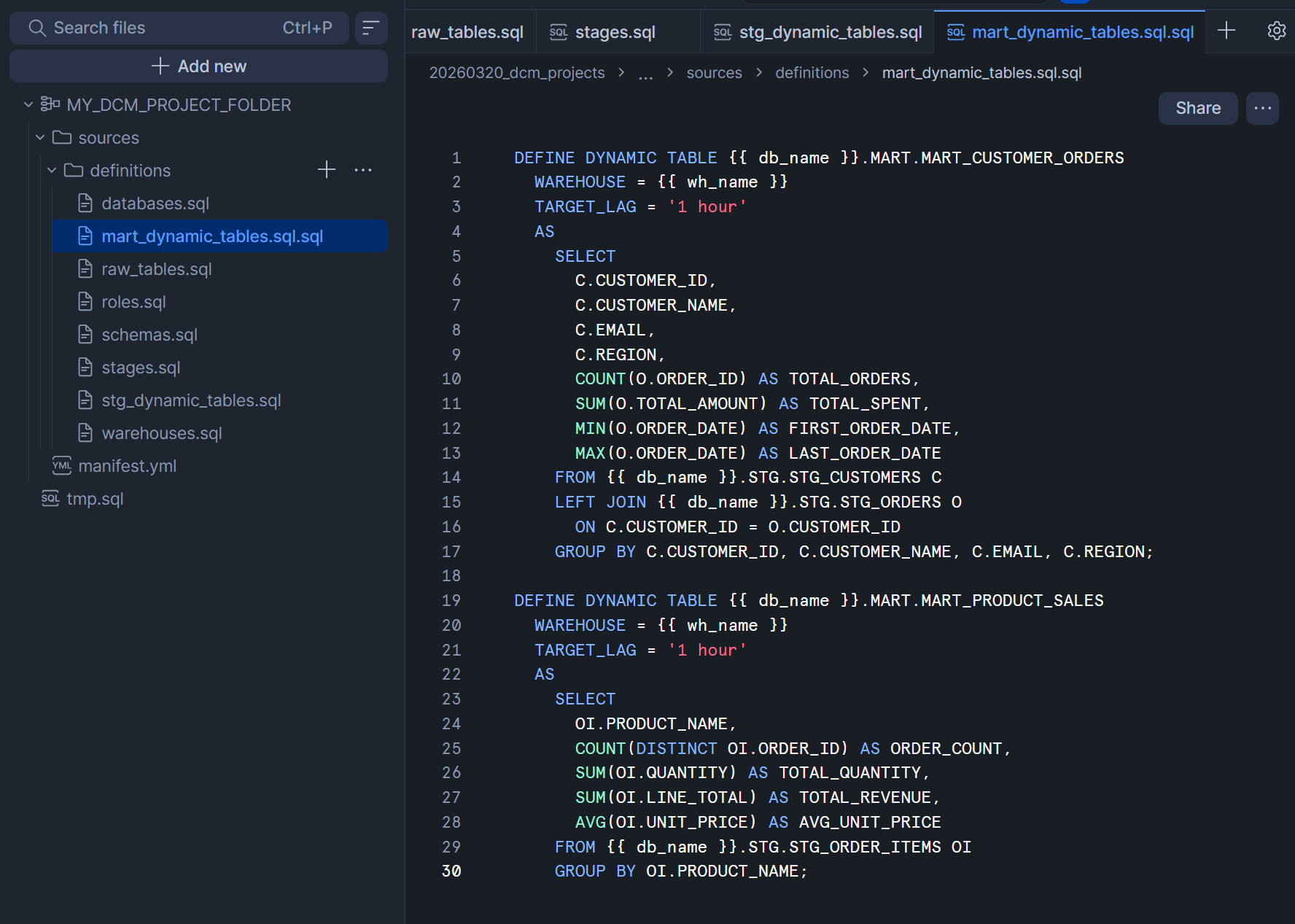Add new item in definitions folder
The image size is (1295, 924).
click(x=327, y=170)
